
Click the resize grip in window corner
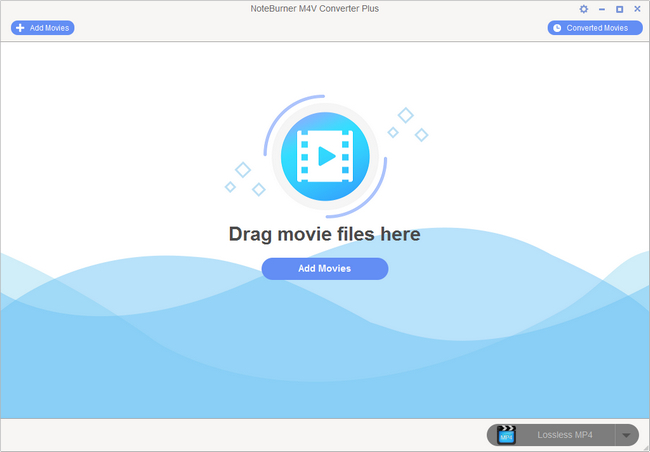click(x=646, y=448)
